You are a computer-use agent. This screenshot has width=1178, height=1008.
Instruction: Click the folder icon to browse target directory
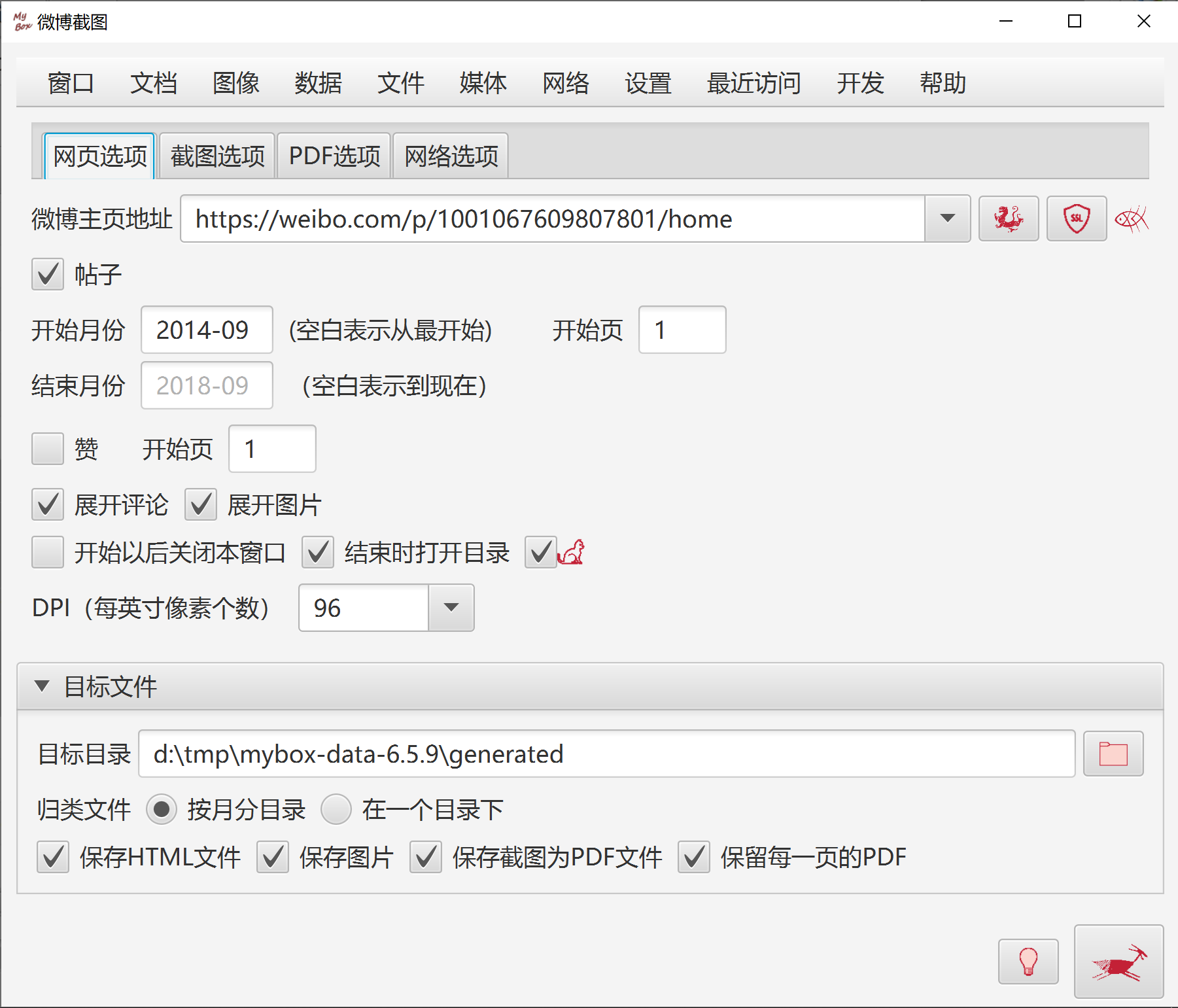pyautogui.click(x=1113, y=754)
